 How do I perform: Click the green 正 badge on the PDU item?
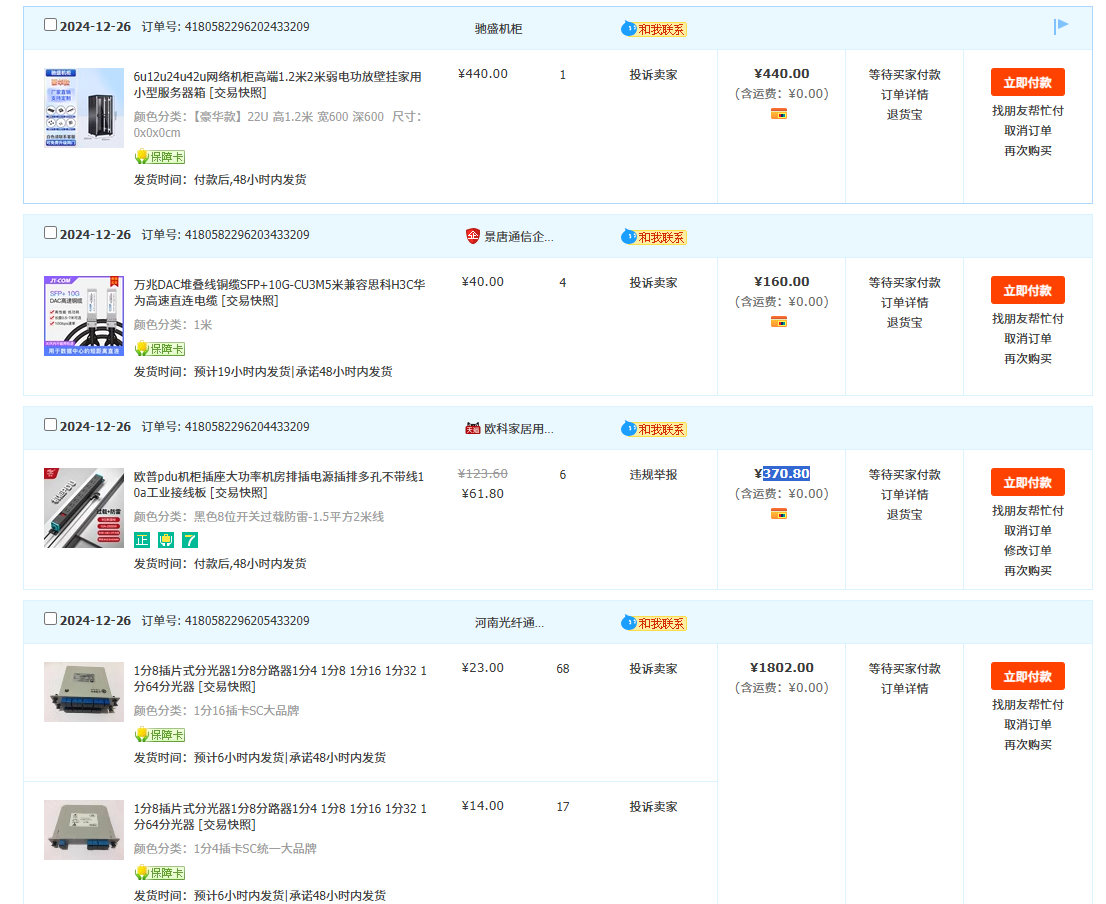(142, 540)
